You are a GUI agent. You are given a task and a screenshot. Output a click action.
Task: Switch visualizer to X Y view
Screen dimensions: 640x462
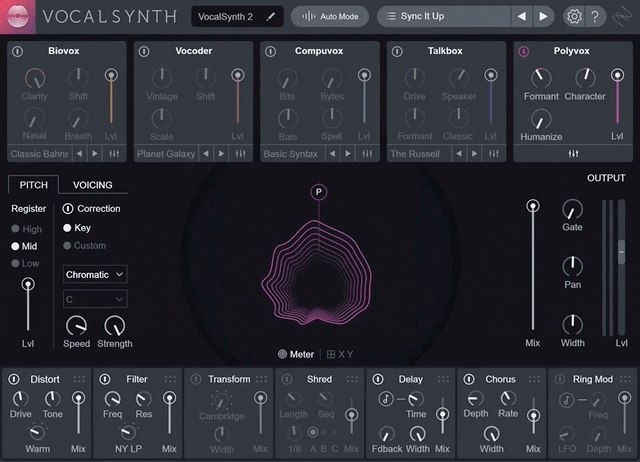pos(341,354)
